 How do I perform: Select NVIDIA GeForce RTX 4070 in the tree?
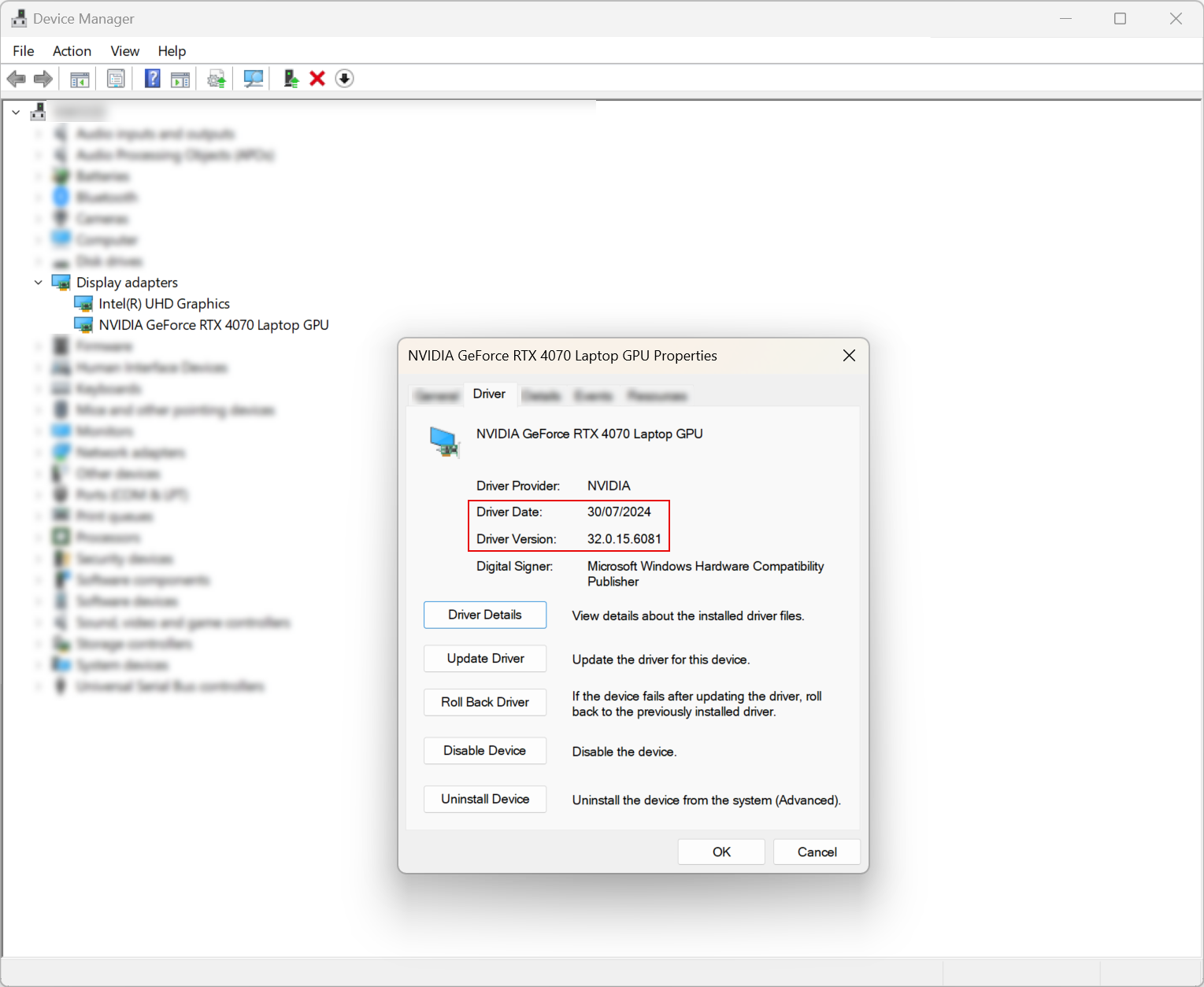tap(213, 325)
